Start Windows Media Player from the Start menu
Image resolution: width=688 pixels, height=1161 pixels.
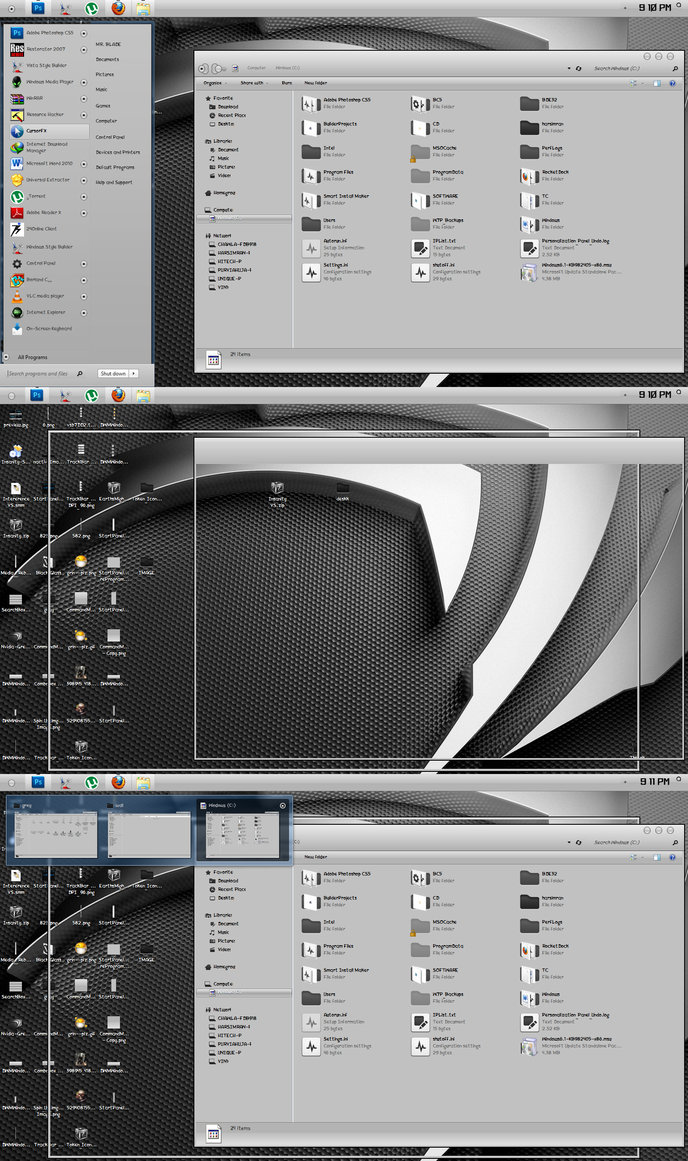click(x=48, y=82)
